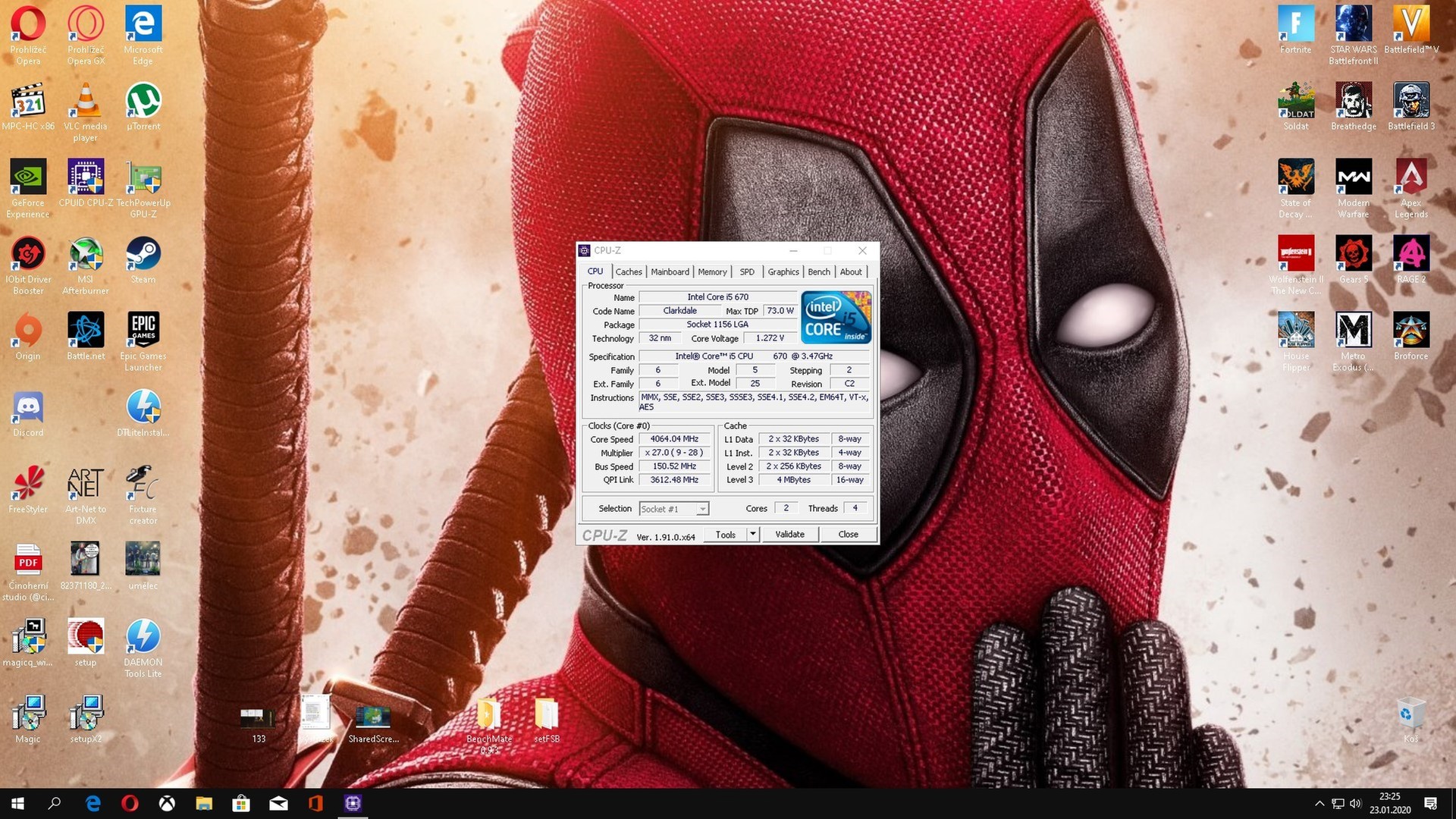
Task: Select the Gears 5 desktop icon
Action: 1354,260
